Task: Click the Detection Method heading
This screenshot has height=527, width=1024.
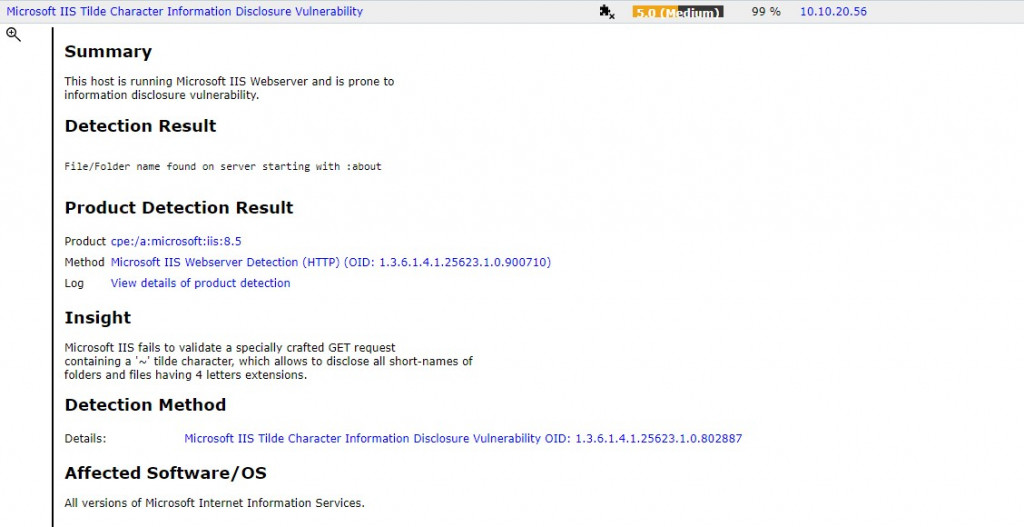Action: tap(145, 404)
